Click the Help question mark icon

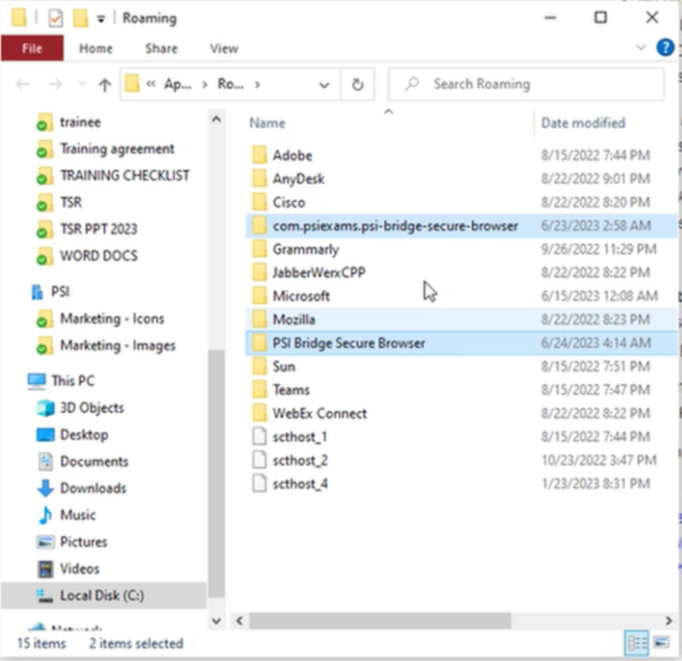click(665, 47)
